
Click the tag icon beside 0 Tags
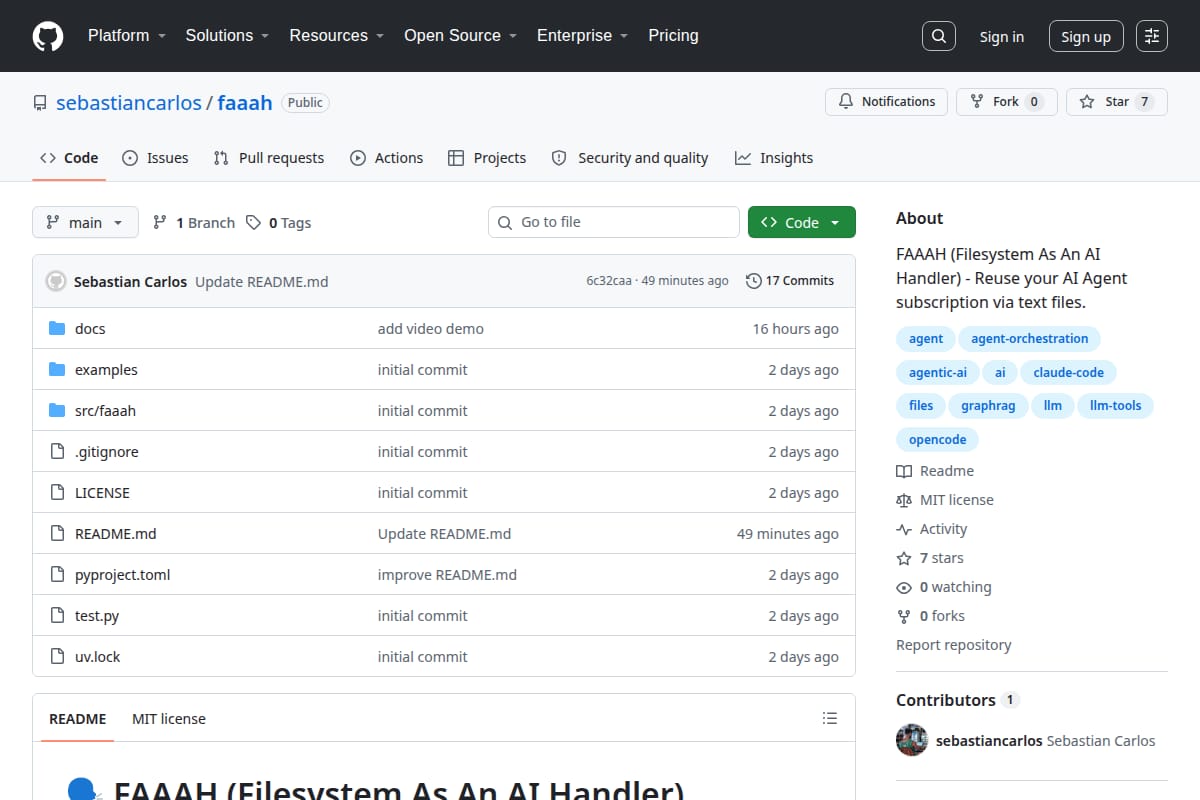click(x=254, y=222)
